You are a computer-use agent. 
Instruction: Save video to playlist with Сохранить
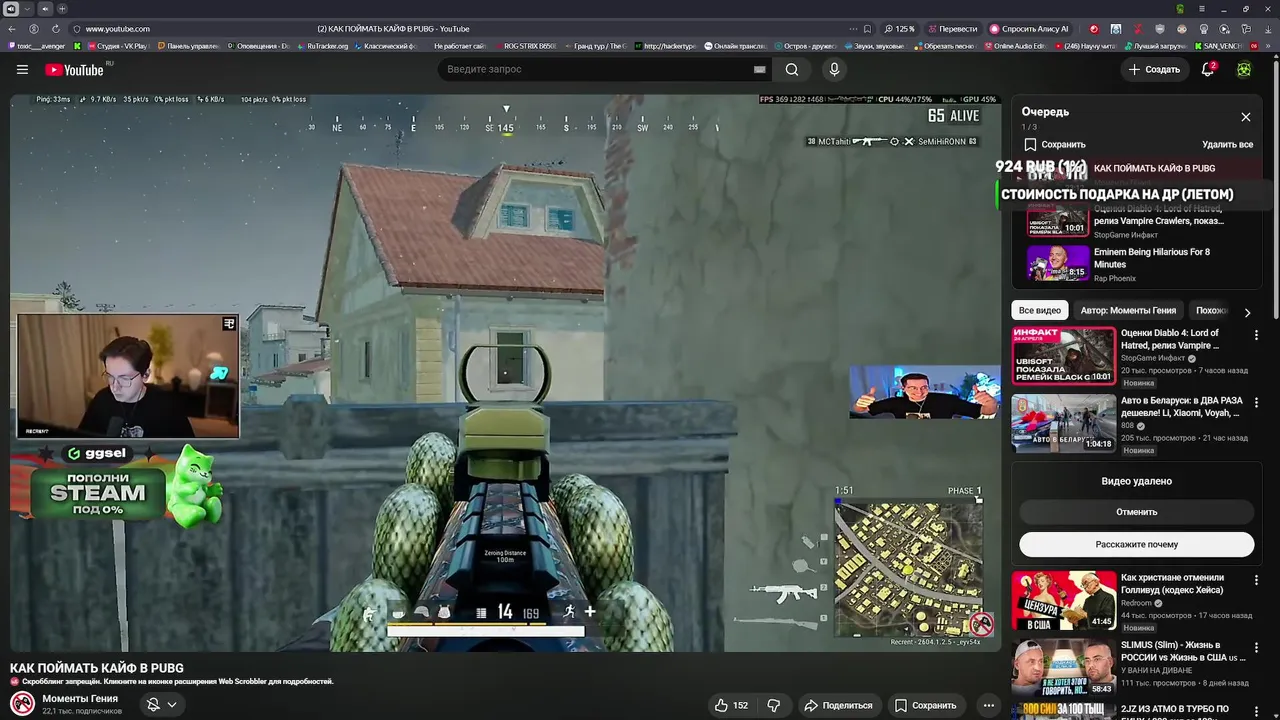926,705
